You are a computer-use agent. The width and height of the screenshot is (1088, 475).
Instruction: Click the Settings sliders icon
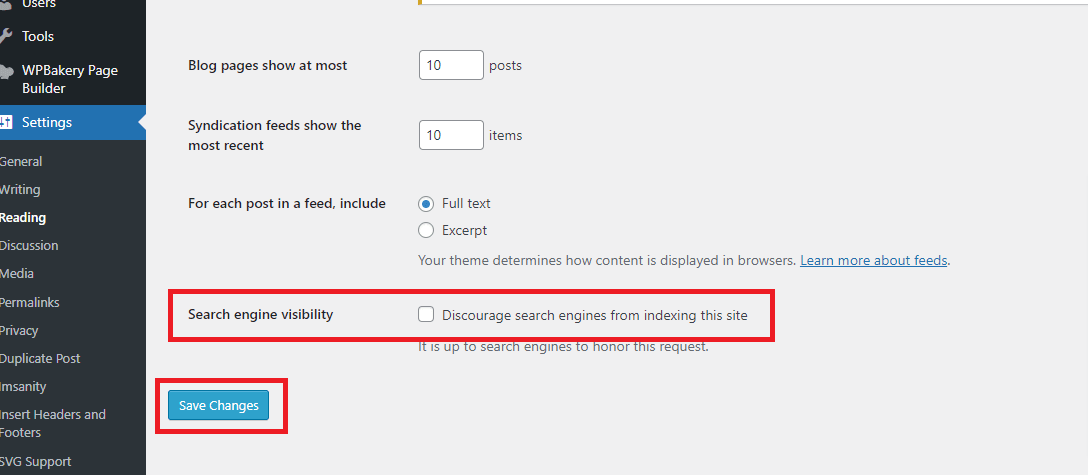pyautogui.click(x=5, y=123)
